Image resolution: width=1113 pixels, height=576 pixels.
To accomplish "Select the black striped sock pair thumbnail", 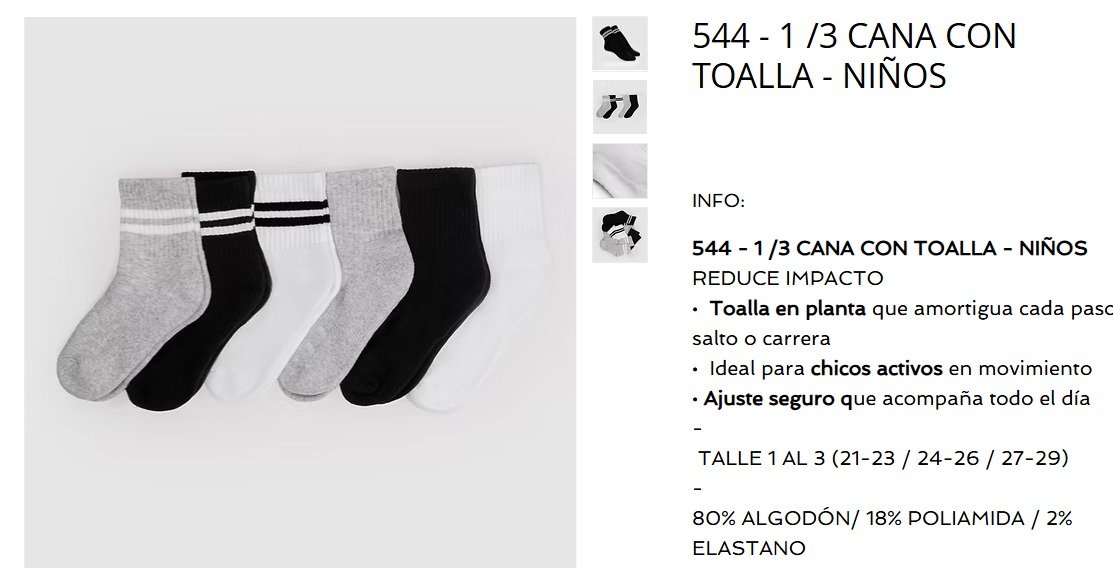I will tap(620, 44).
